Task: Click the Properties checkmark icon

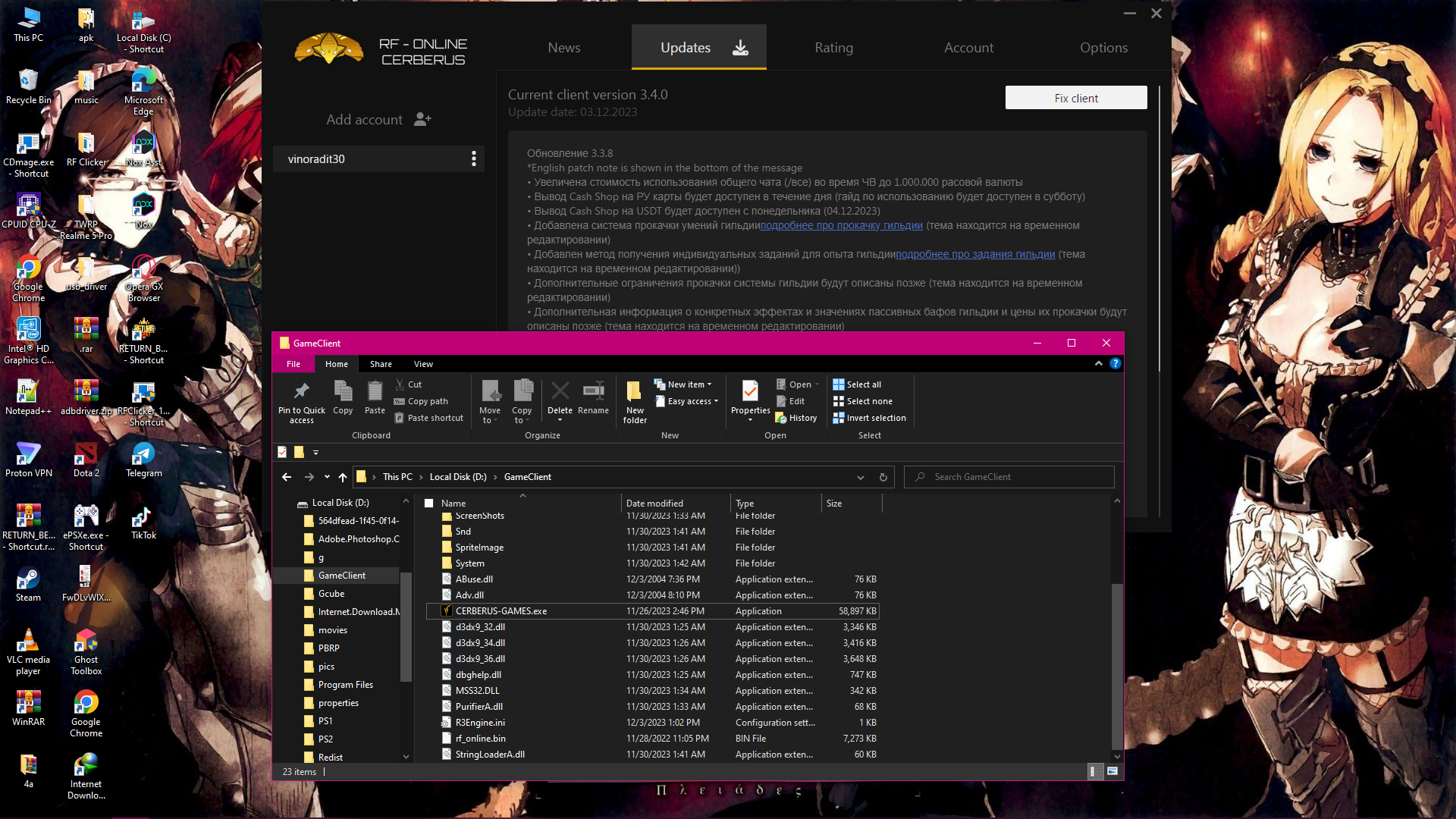Action: tap(750, 391)
